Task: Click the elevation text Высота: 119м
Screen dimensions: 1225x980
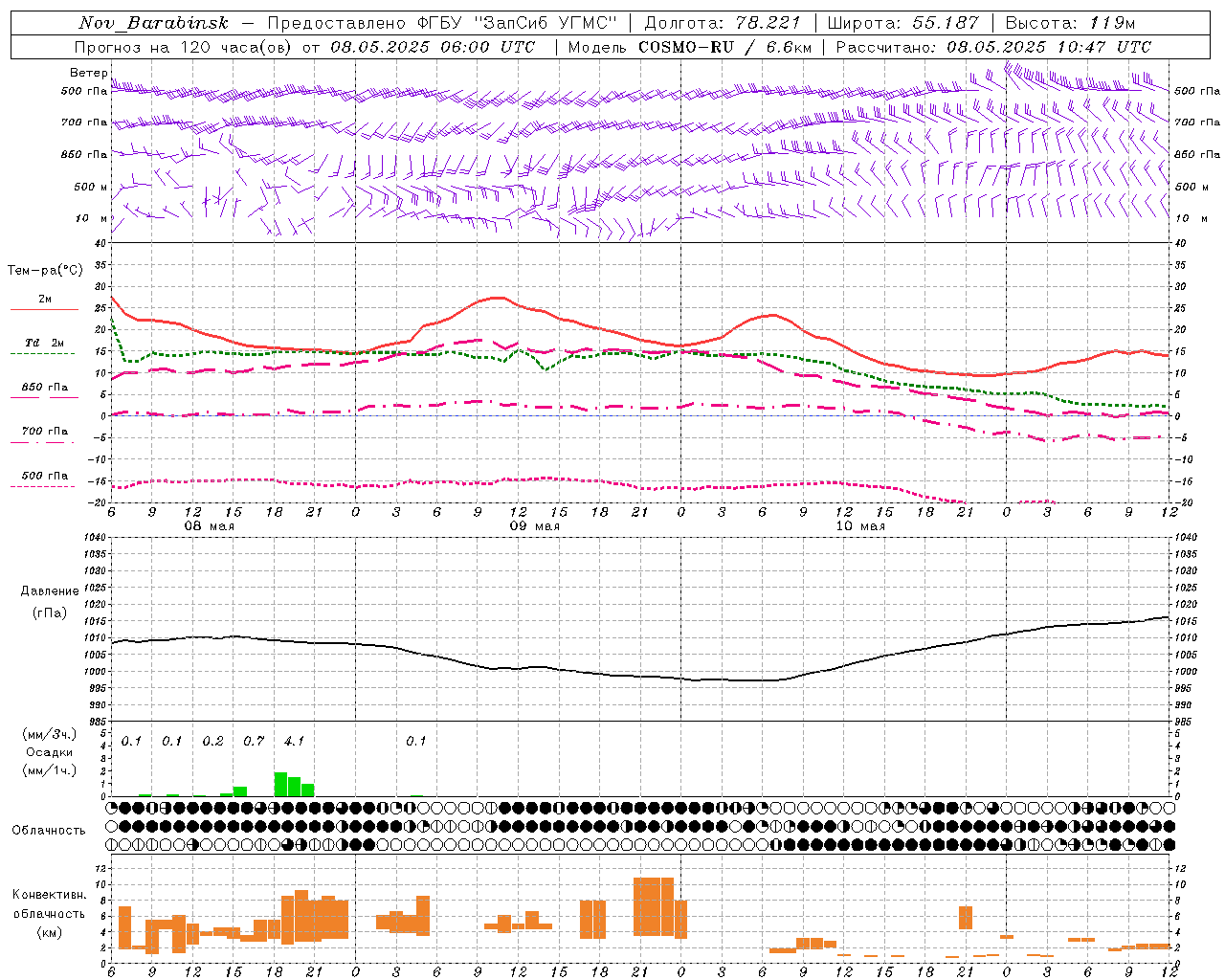Action: (x=1070, y=23)
